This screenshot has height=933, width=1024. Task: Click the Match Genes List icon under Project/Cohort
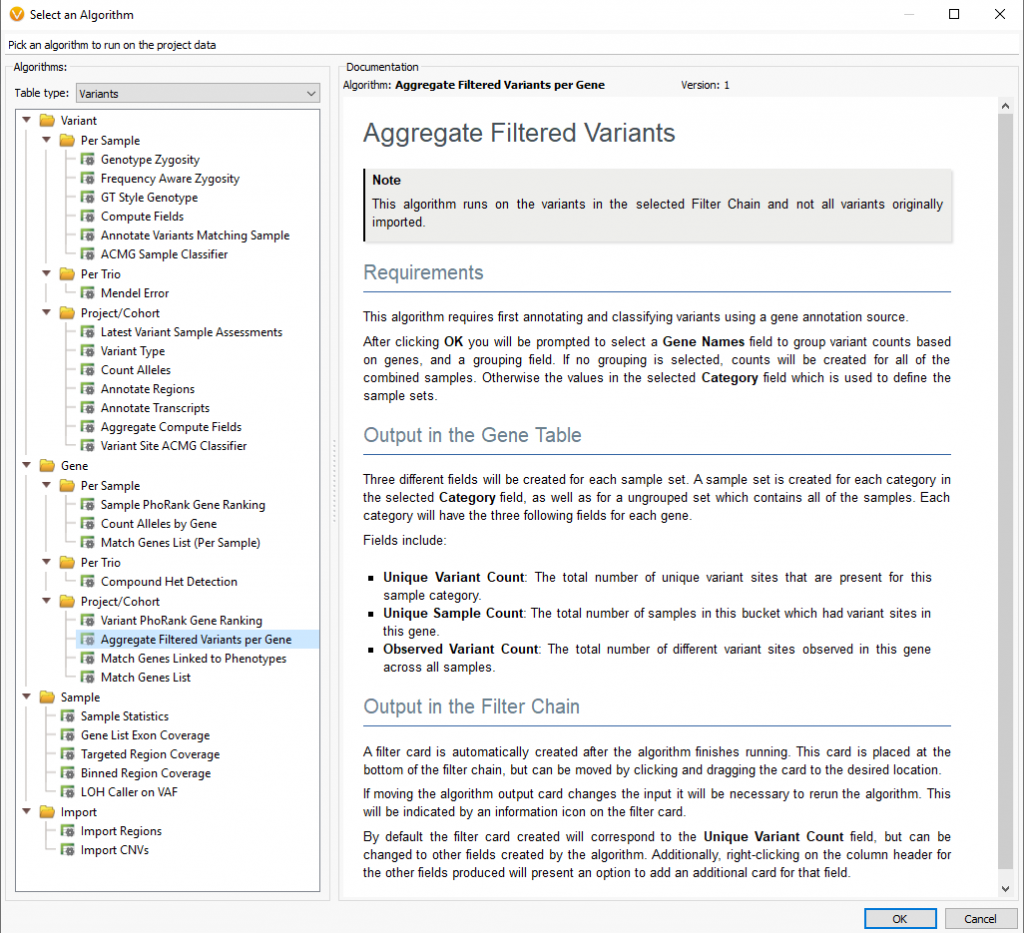(x=88, y=677)
